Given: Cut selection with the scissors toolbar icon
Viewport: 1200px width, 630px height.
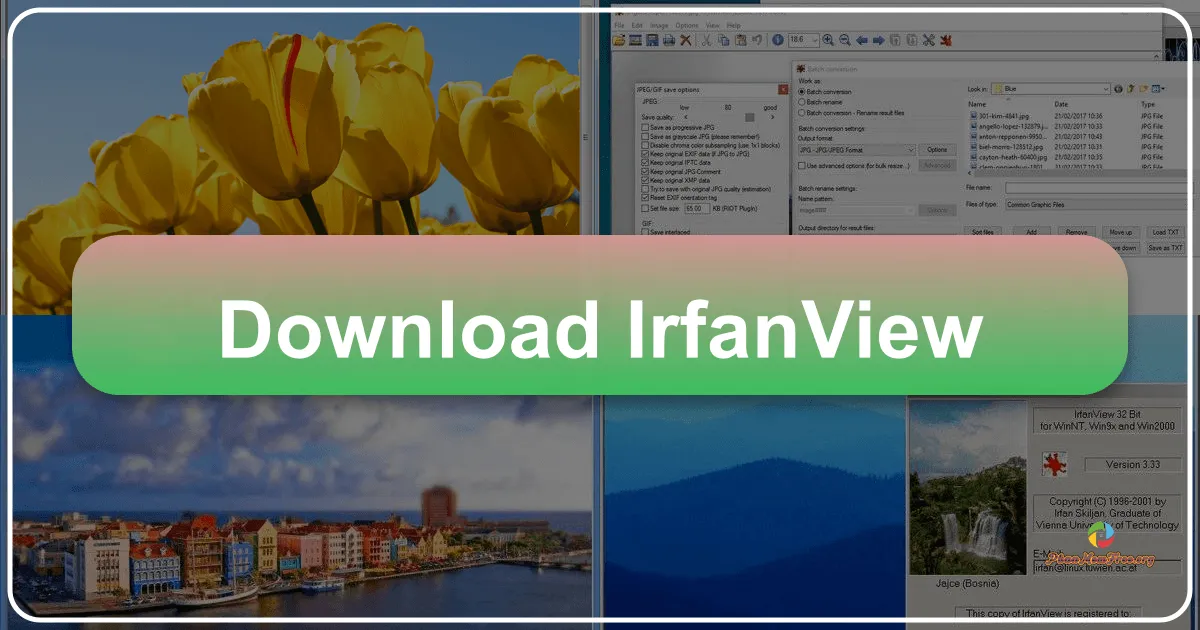Looking at the screenshot, I should [x=708, y=40].
